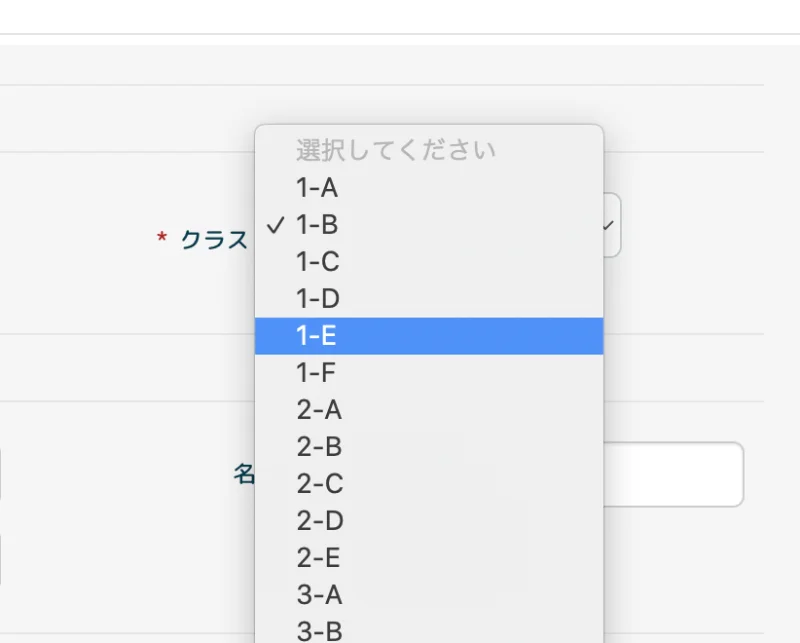
Task: Choose class 2-A
Action: point(429,410)
